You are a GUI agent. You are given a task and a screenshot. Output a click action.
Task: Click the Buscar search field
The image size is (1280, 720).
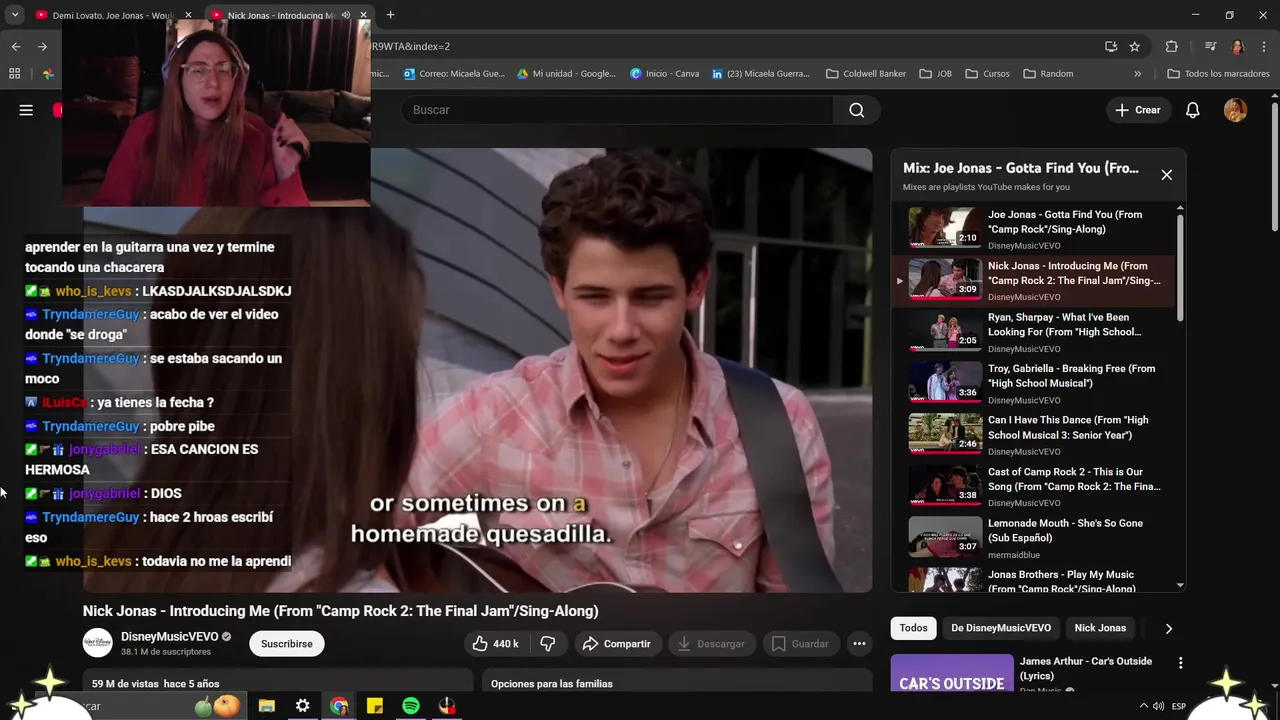tap(617, 110)
